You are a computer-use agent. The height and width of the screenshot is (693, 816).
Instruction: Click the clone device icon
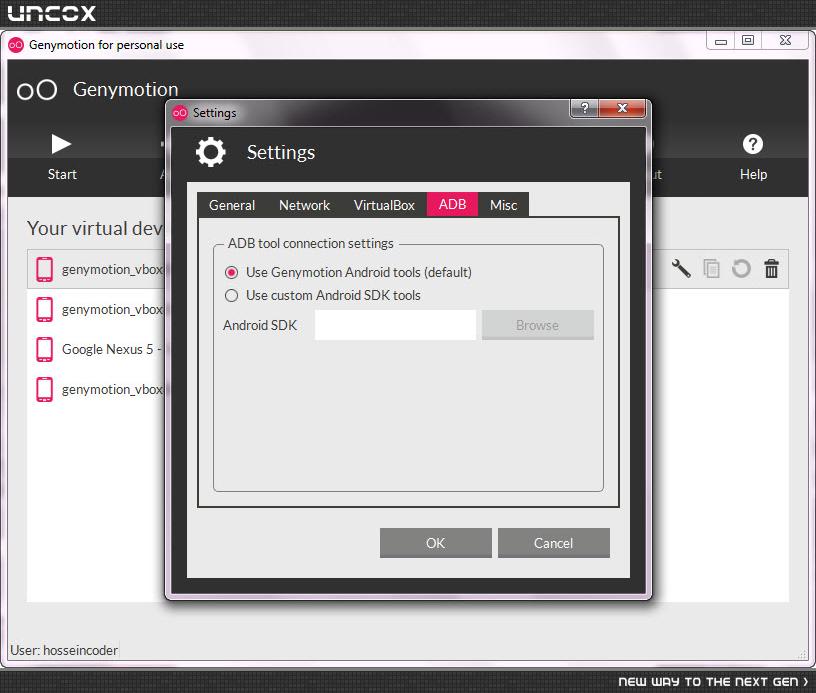tap(711, 268)
